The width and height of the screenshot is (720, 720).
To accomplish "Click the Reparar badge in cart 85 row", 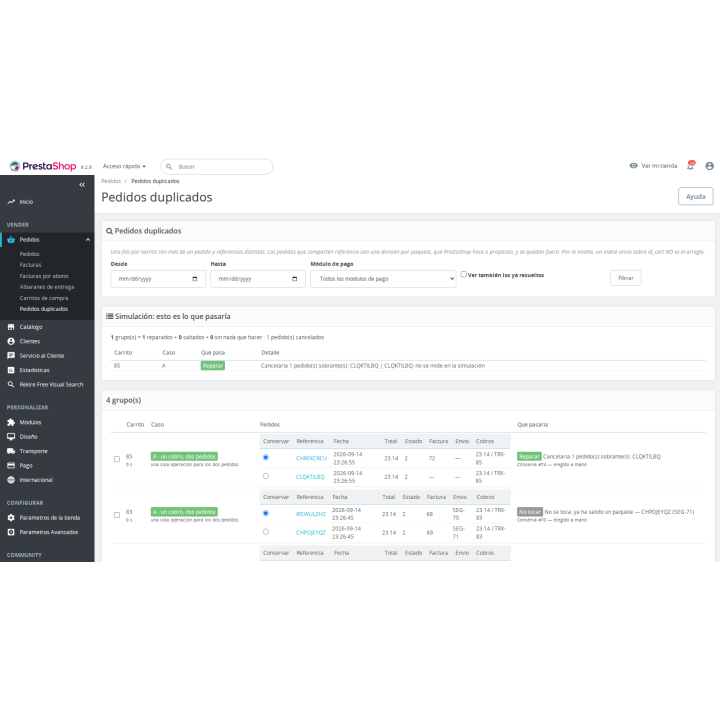I will (x=529, y=456).
